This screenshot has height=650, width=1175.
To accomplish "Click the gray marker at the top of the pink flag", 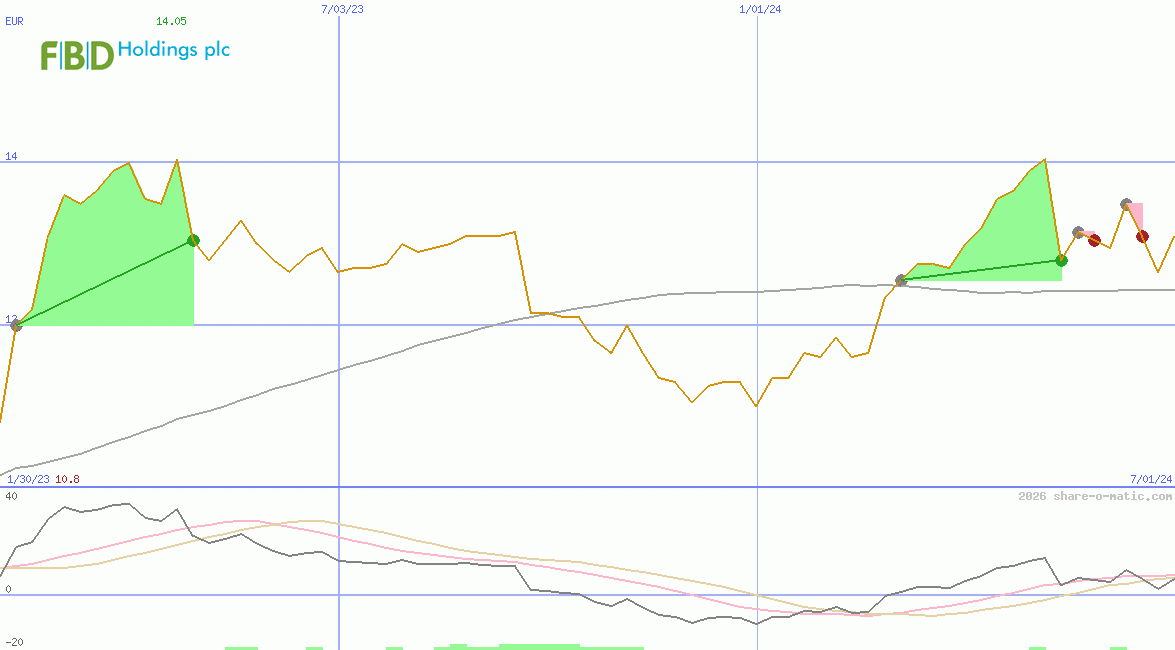I will tap(1124, 204).
